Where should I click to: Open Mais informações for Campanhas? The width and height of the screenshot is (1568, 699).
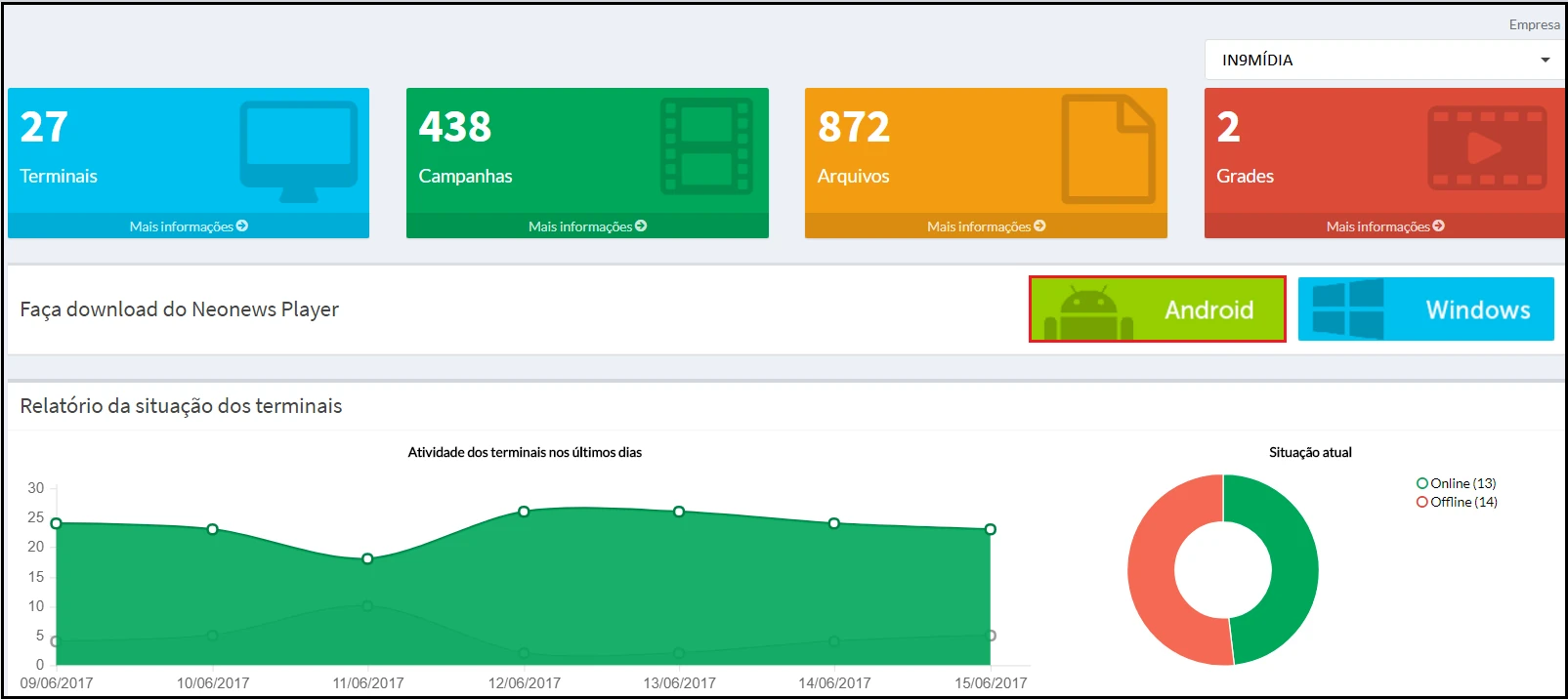[x=587, y=226]
